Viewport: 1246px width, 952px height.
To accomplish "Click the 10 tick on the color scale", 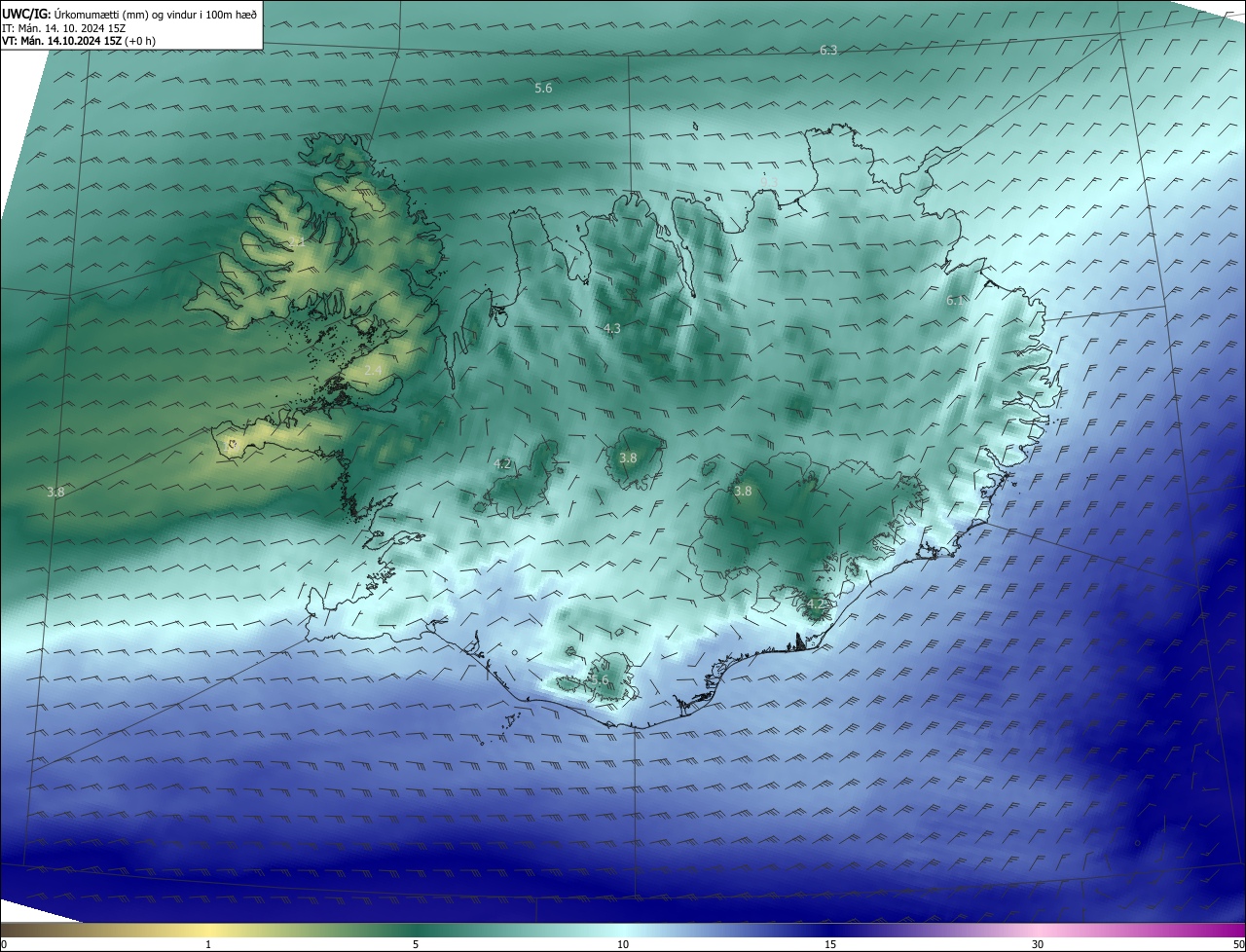I will pyautogui.click(x=623, y=944).
